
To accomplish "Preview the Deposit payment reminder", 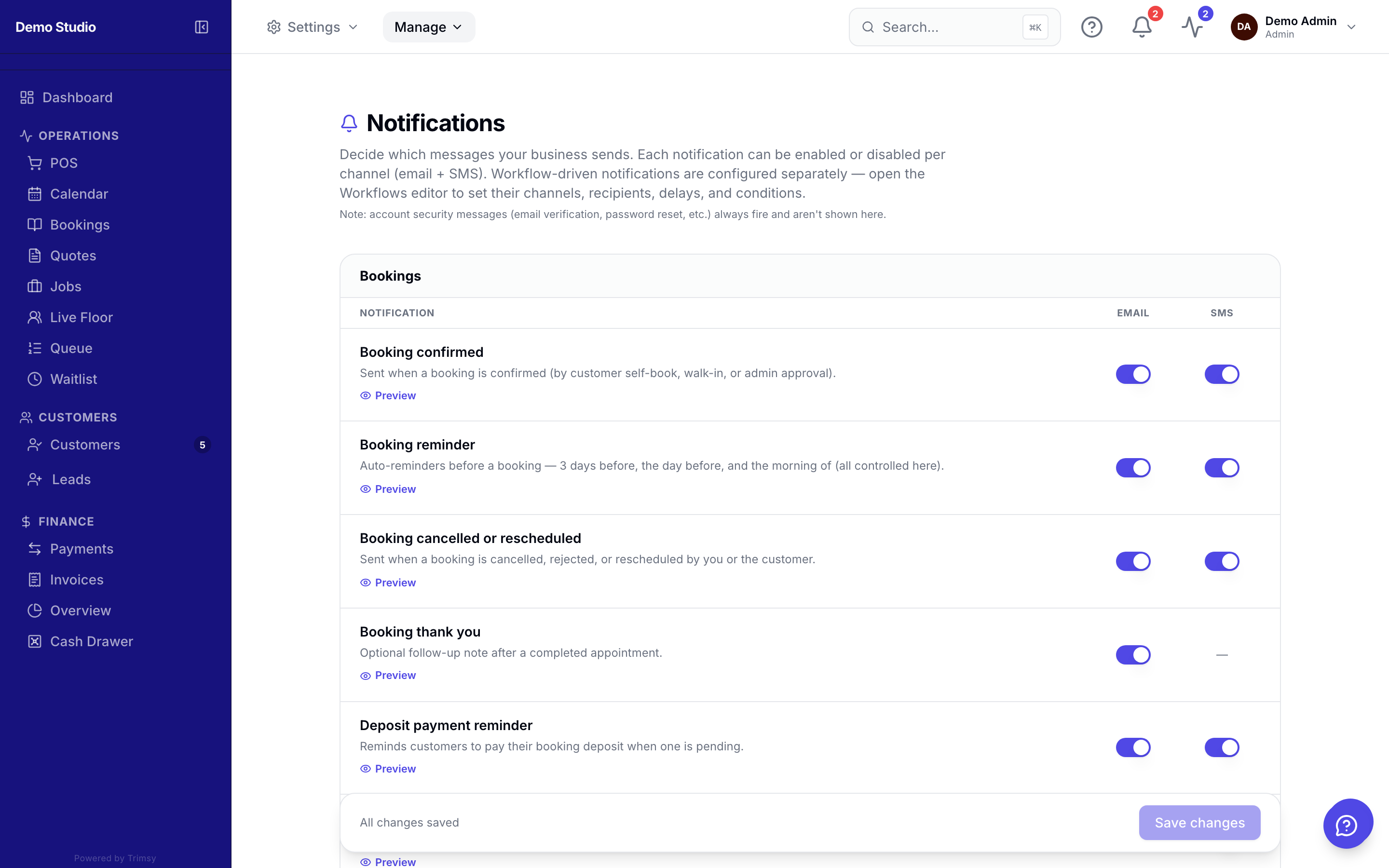I will [x=388, y=769].
